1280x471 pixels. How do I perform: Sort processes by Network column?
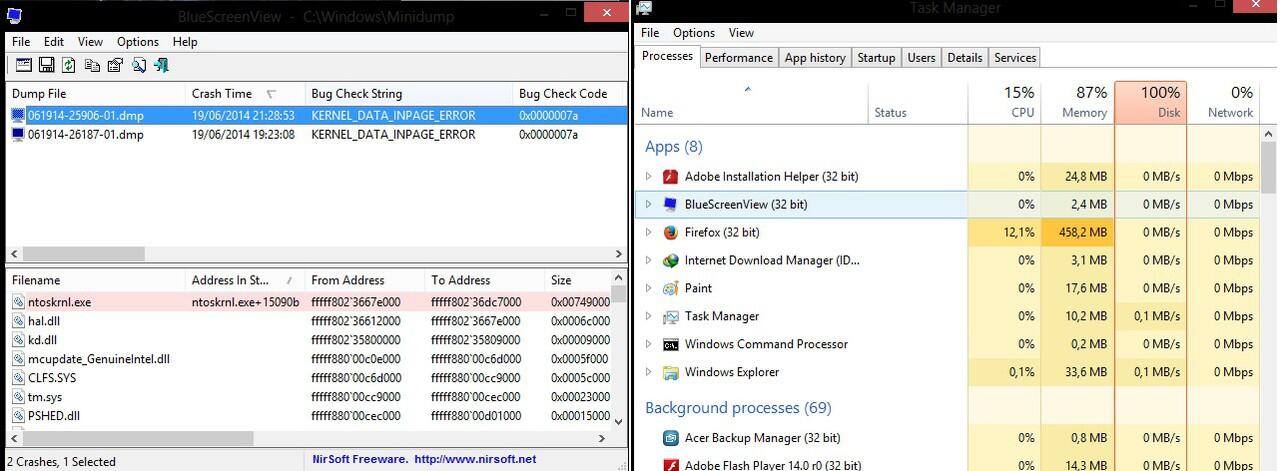(1223, 103)
